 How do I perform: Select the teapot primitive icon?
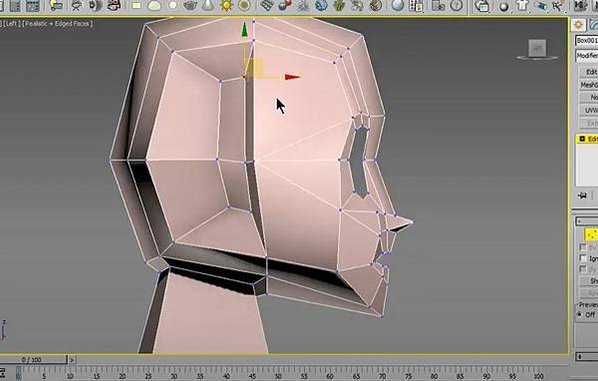[190, 5]
